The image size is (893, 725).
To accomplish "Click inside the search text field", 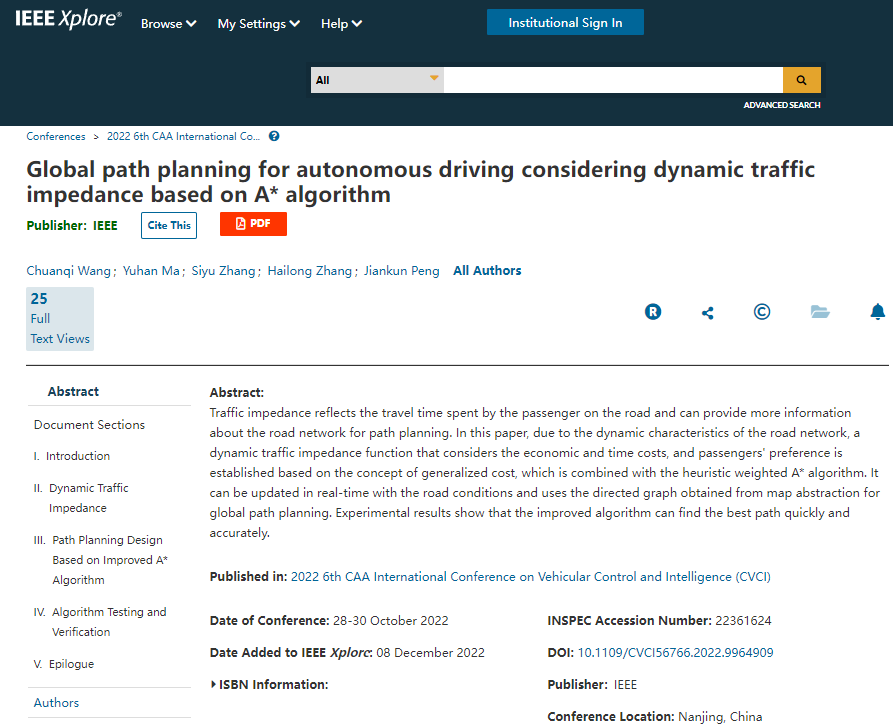I will click(612, 80).
